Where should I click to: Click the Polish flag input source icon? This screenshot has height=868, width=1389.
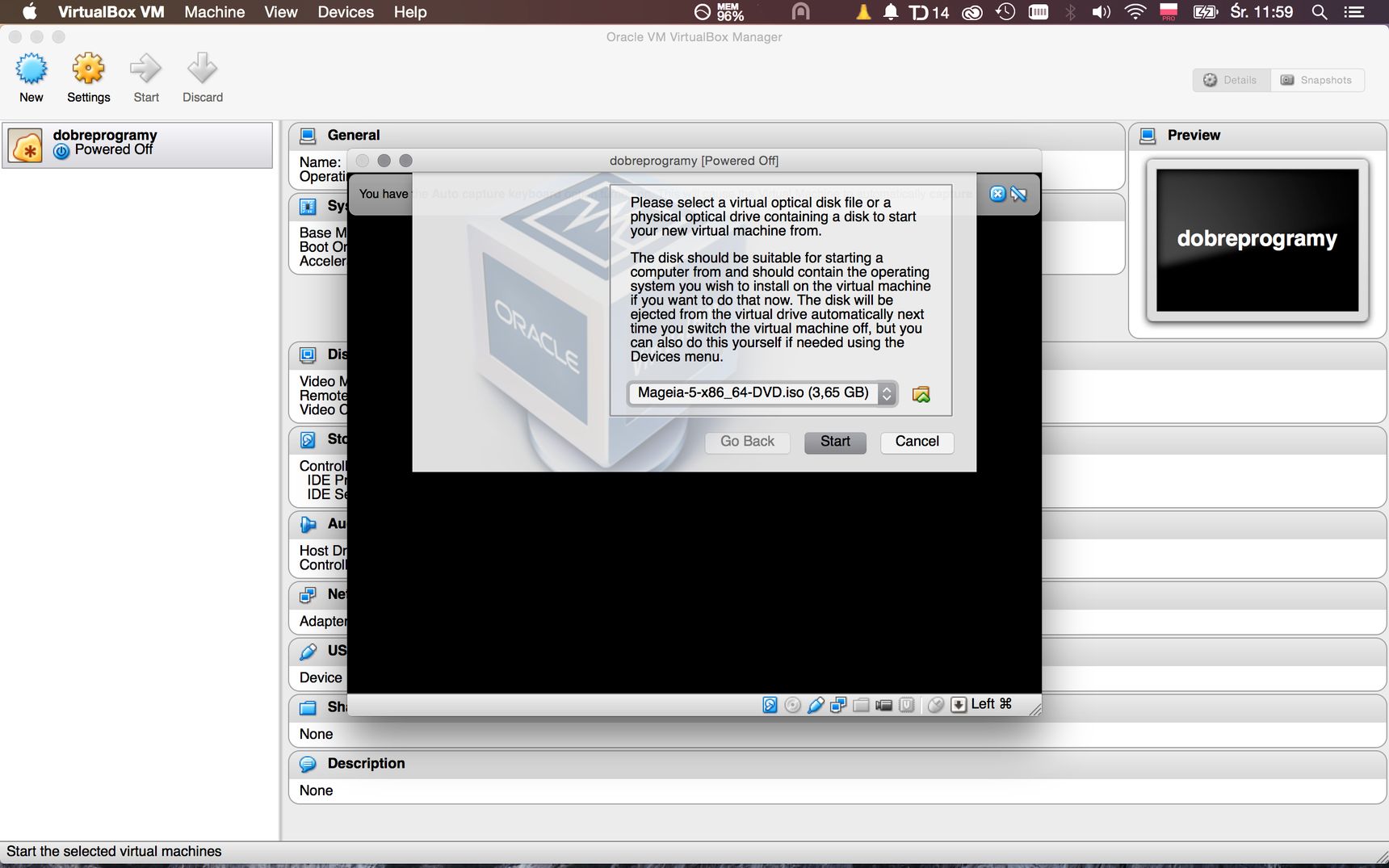coord(1169,12)
